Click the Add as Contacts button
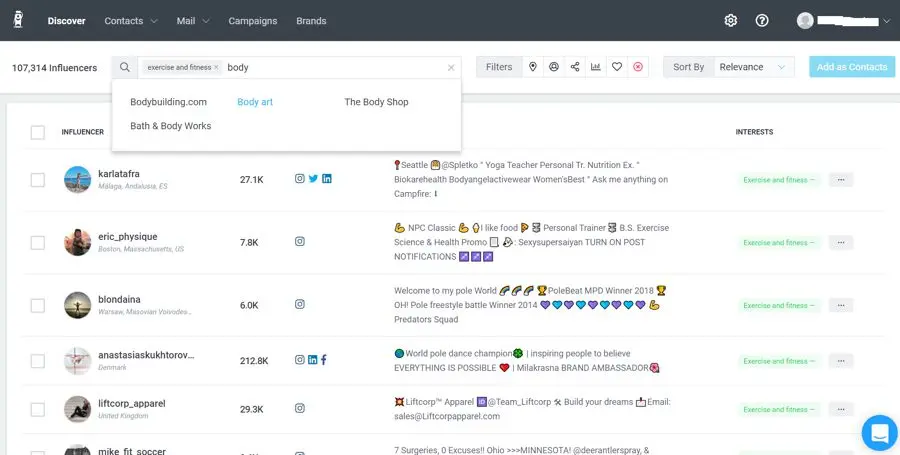 (x=851, y=67)
